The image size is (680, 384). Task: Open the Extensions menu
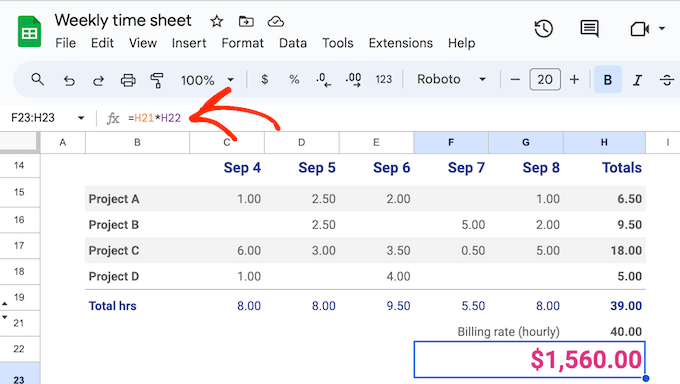click(x=401, y=43)
